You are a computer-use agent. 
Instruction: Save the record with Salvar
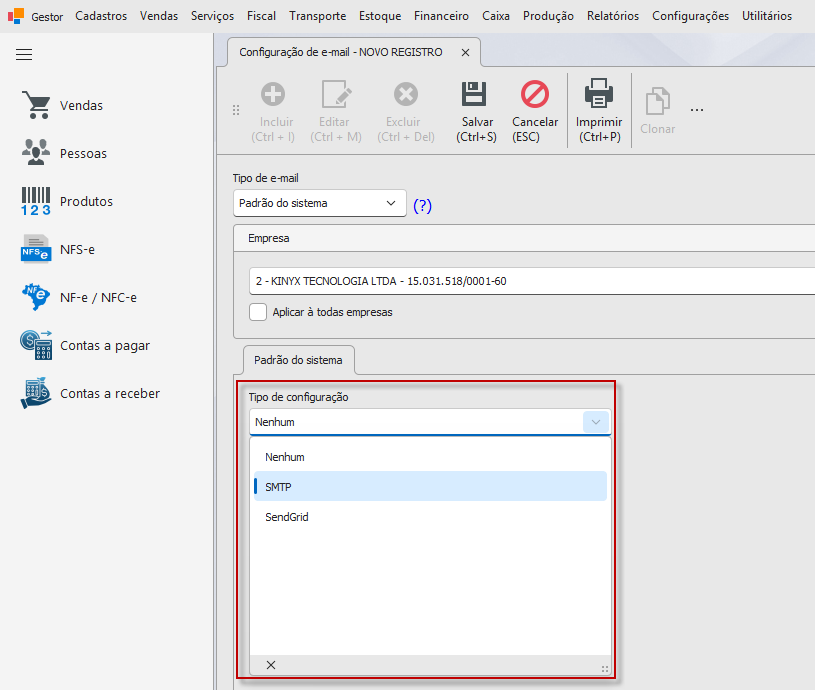point(476,112)
